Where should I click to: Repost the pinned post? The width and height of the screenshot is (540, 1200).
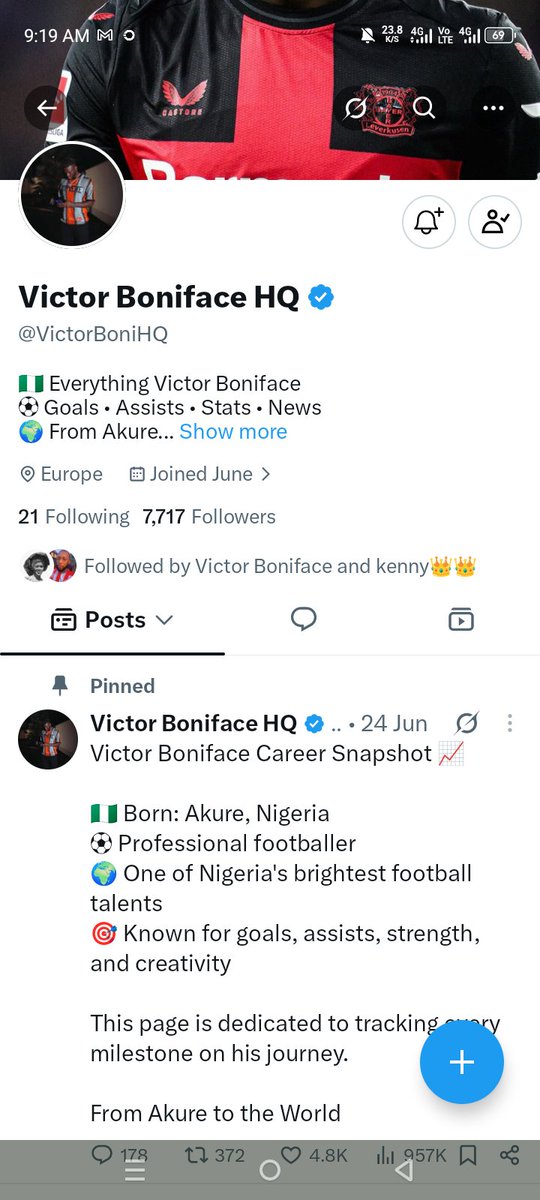[x=214, y=1155]
